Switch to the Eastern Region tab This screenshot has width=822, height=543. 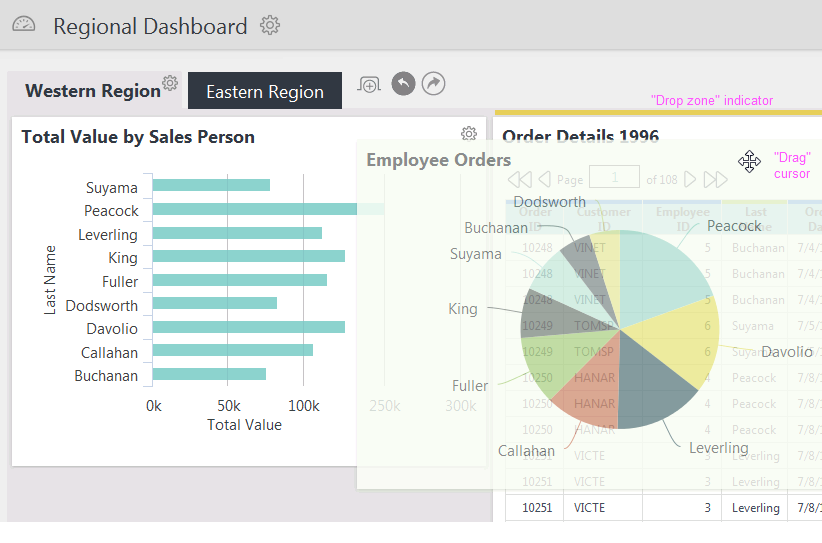point(265,91)
